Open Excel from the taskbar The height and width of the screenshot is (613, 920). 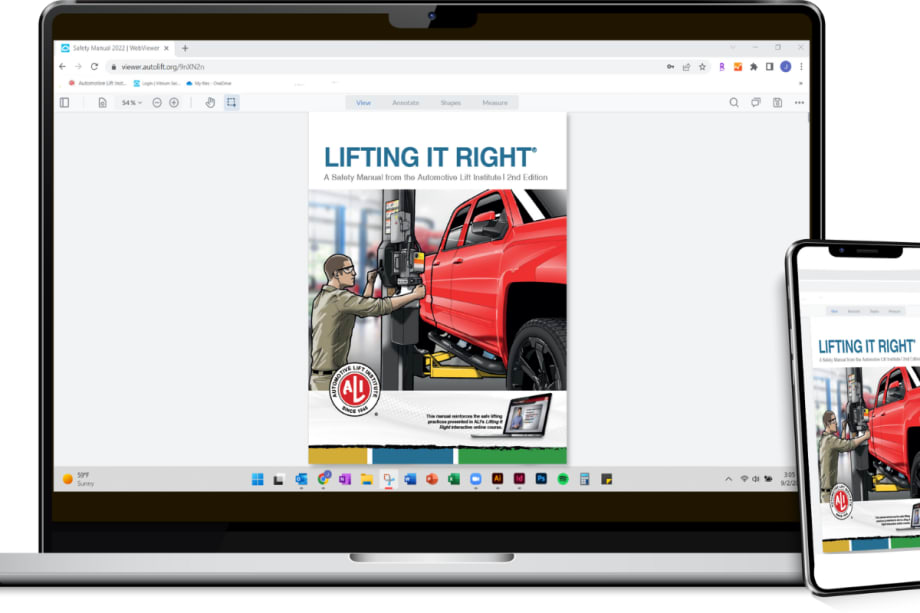(454, 479)
